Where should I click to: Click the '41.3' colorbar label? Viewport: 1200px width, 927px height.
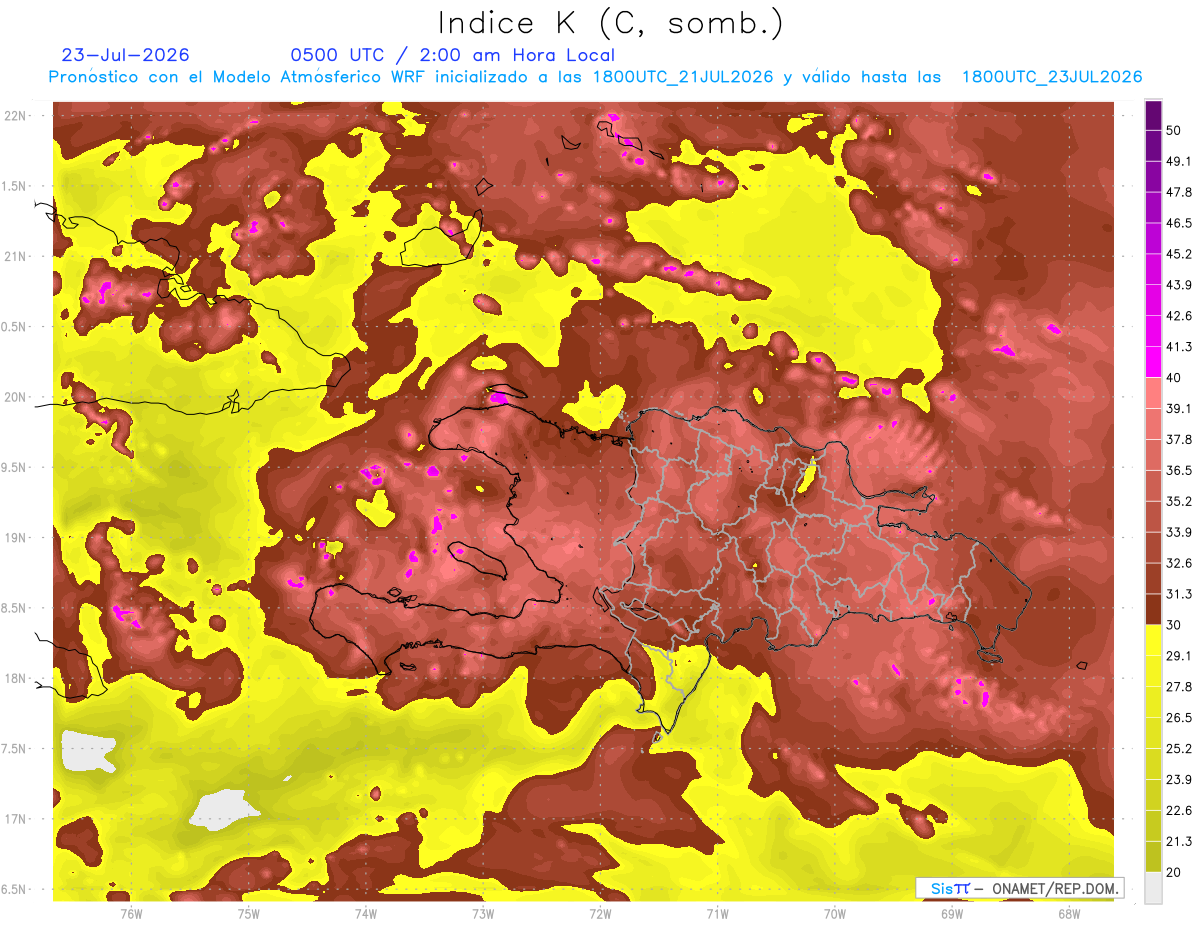point(1178,347)
